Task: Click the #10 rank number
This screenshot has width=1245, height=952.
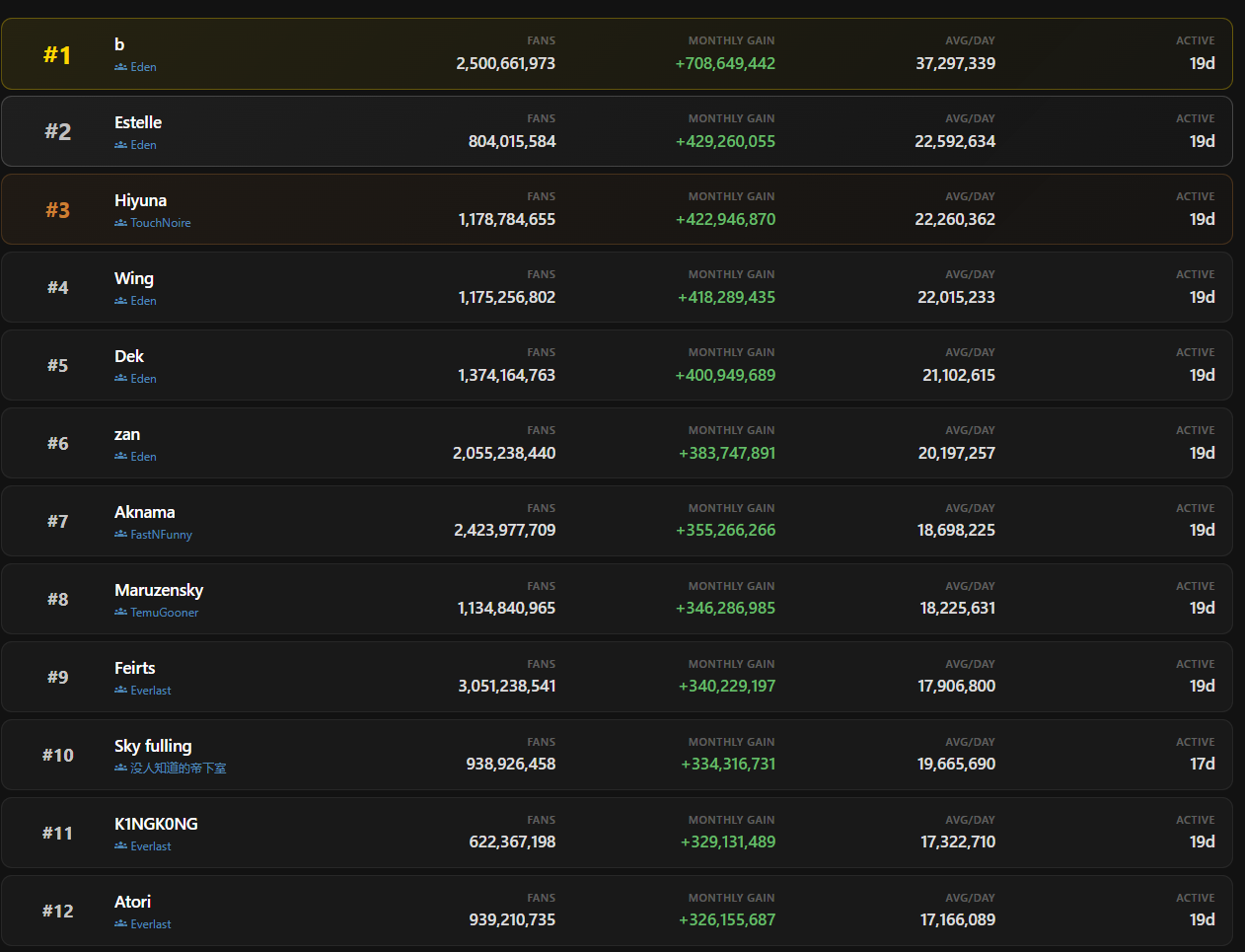Action: pyautogui.click(x=58, y=755)
